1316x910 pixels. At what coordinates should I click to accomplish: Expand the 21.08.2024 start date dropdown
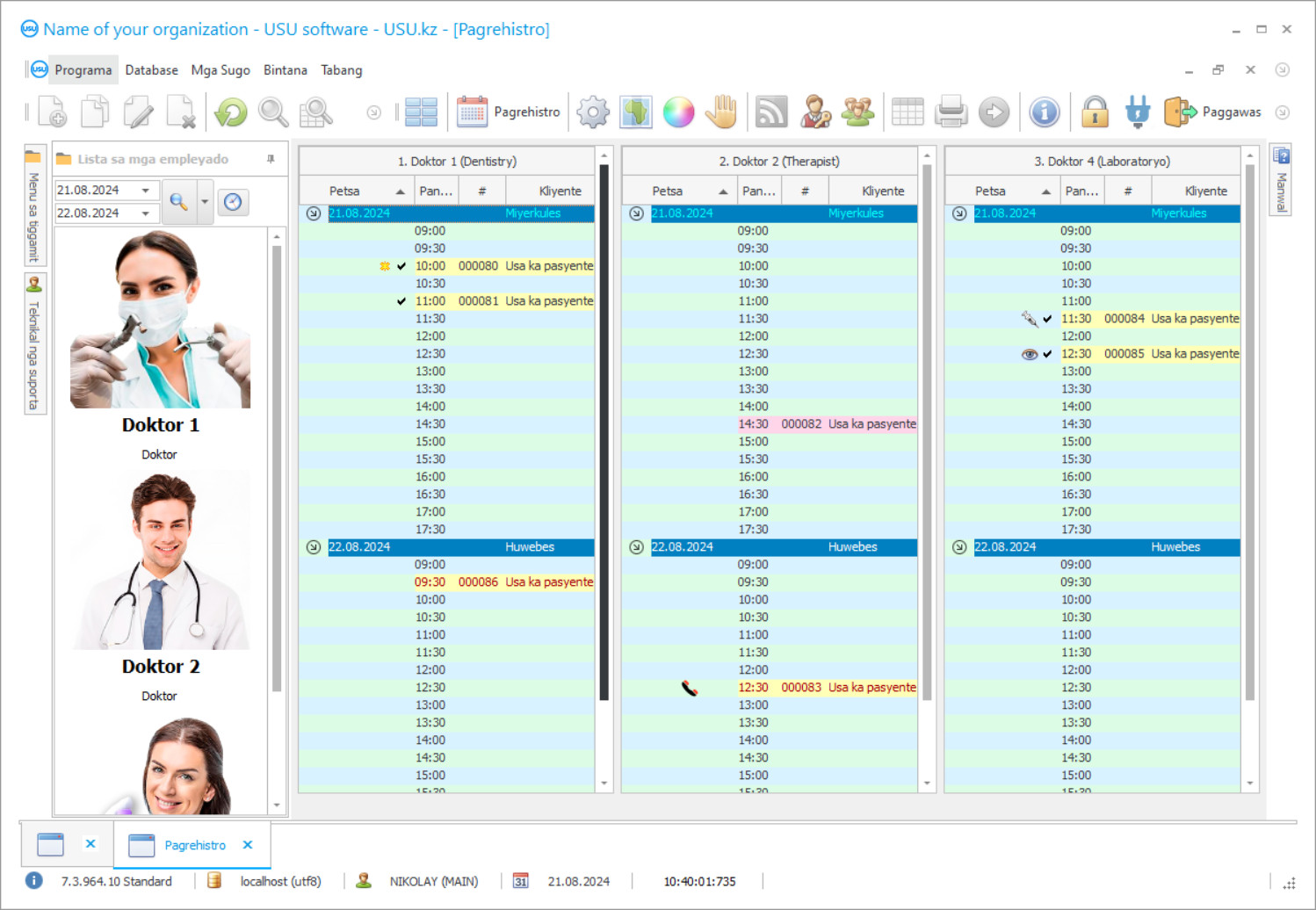point(146,191)
